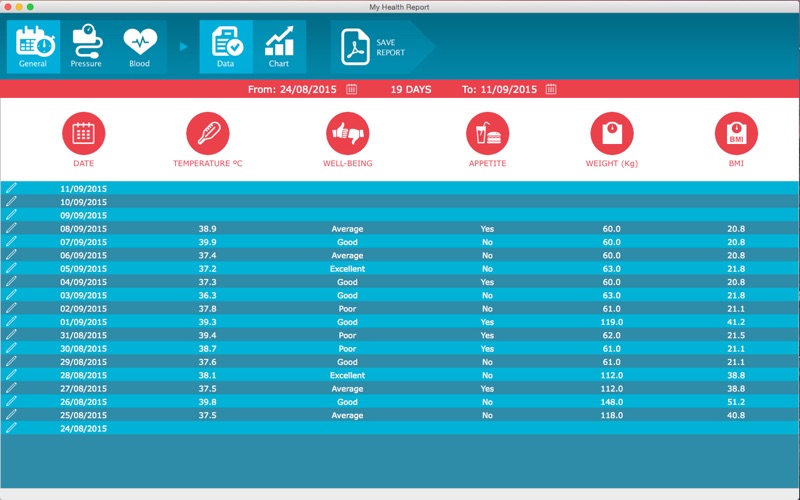Edit the 05/09/2015 entry with the pencil
The image size is (800, 500).
[x=11, y=267]
